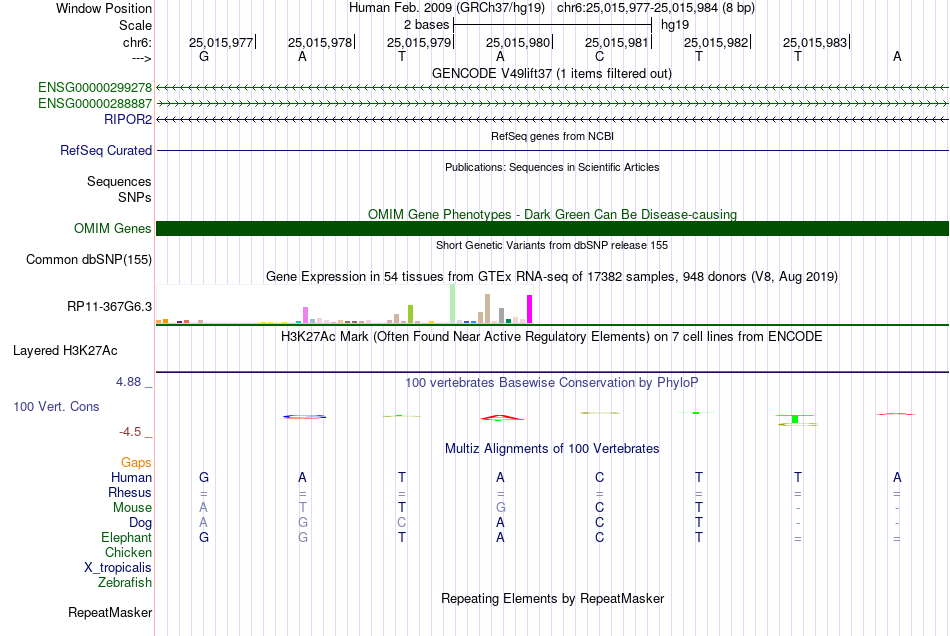Click the SNPs track label
This screenshot has height=636, width=950.
click(x=135, y=197)
